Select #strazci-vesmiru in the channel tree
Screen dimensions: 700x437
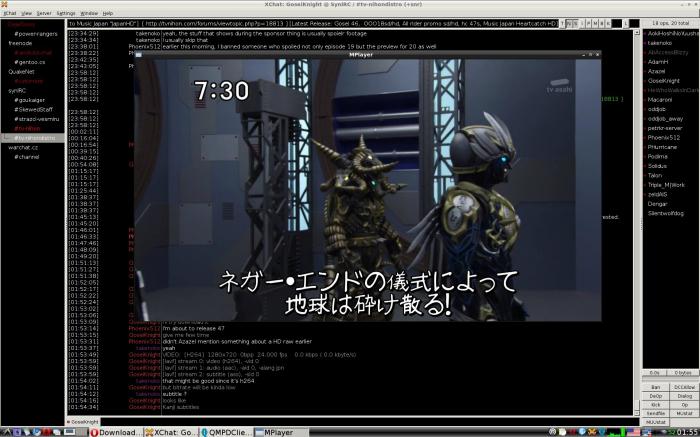(x=37, y=119)
